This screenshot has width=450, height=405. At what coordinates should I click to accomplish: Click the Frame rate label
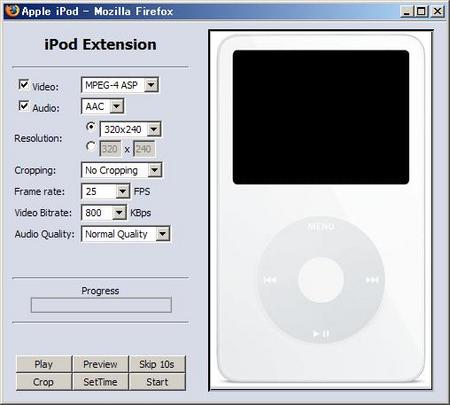(39, 192)
